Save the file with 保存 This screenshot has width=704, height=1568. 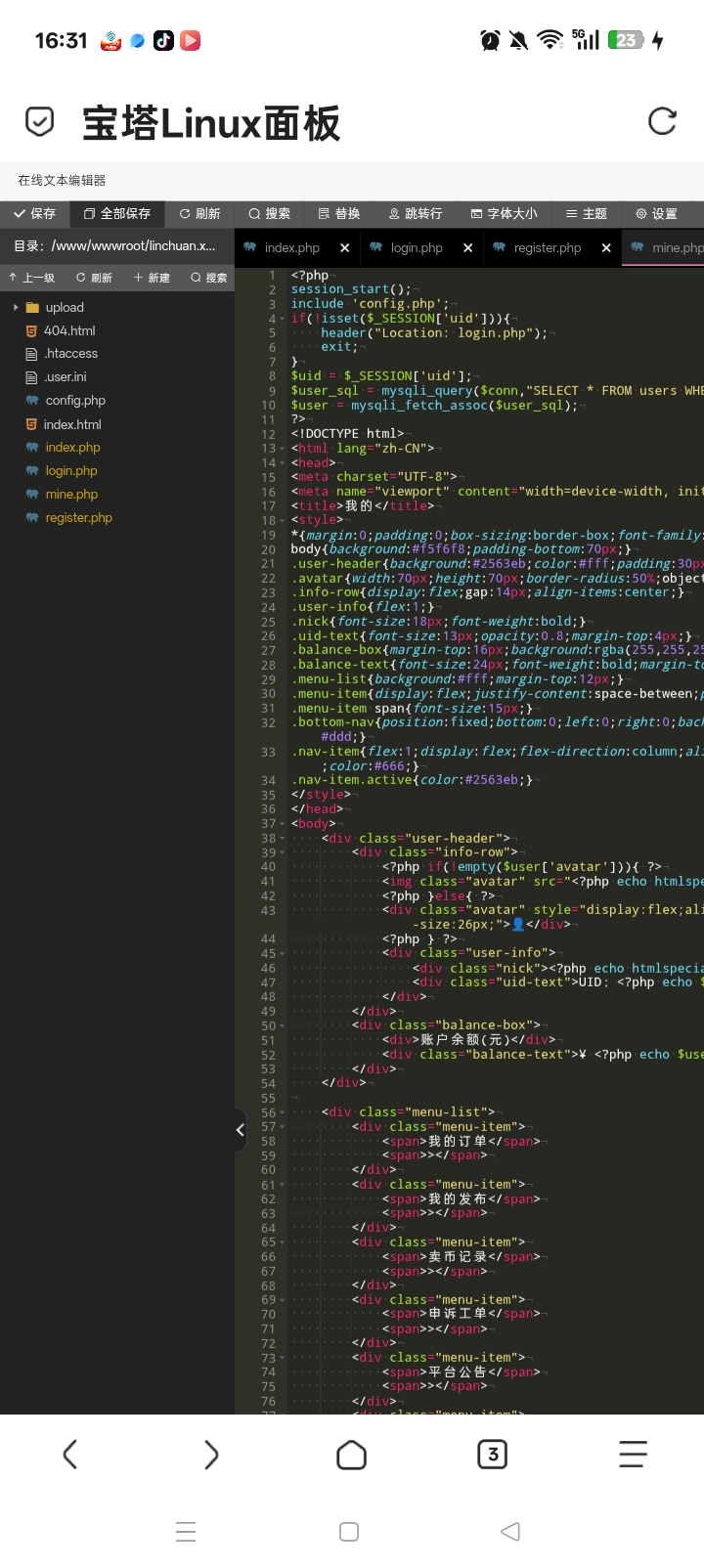34,213
